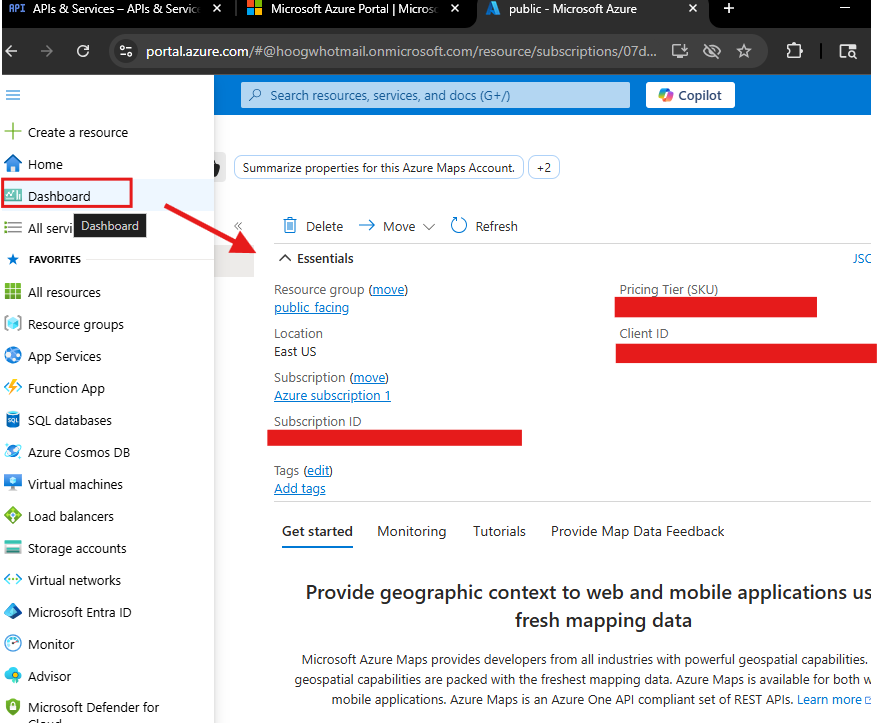Click the Add tags link
The width and height of the screenshot is (877, 723).
click(x=300, y=488)
